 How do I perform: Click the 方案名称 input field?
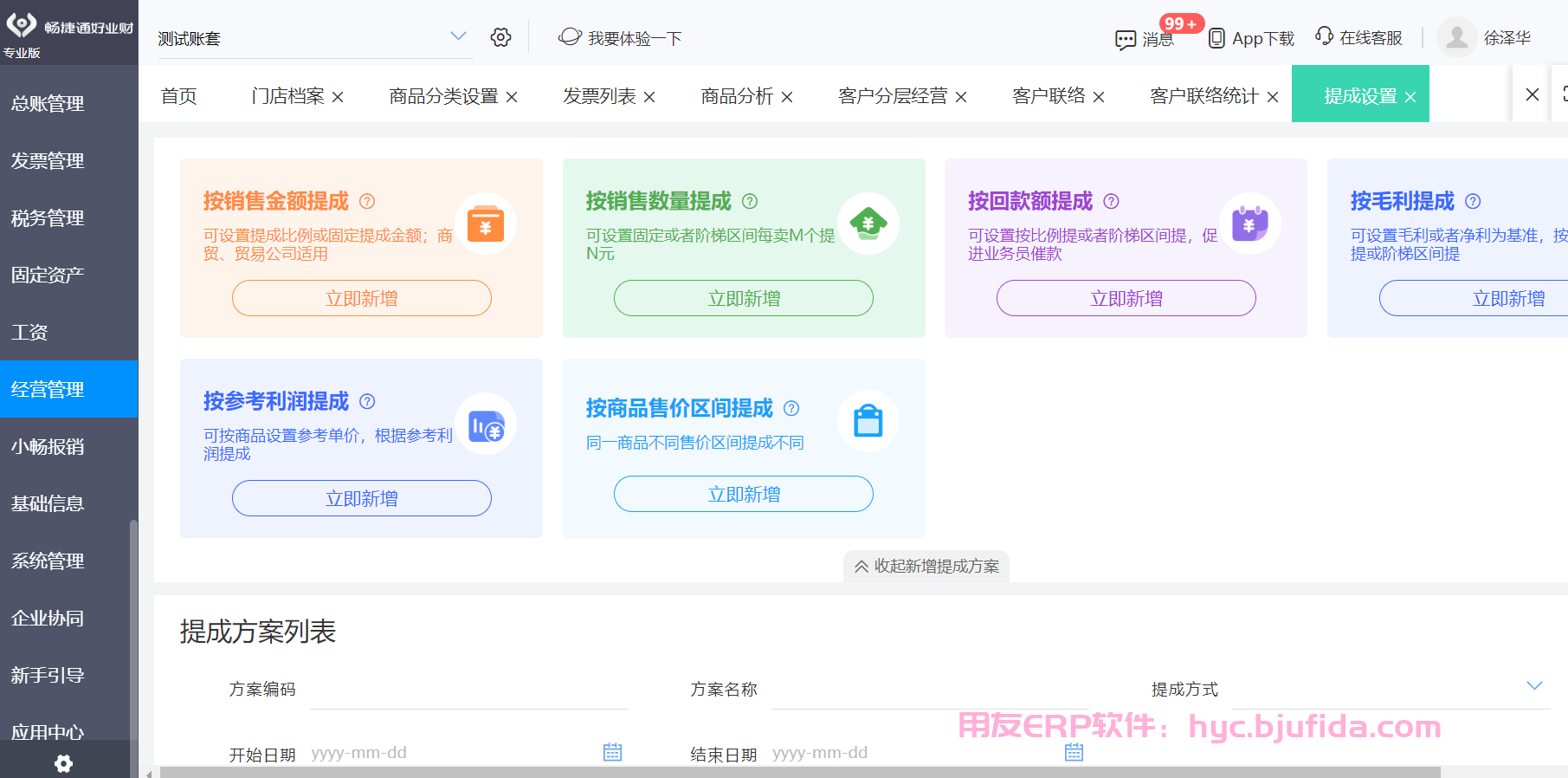(x=930, y=690)
